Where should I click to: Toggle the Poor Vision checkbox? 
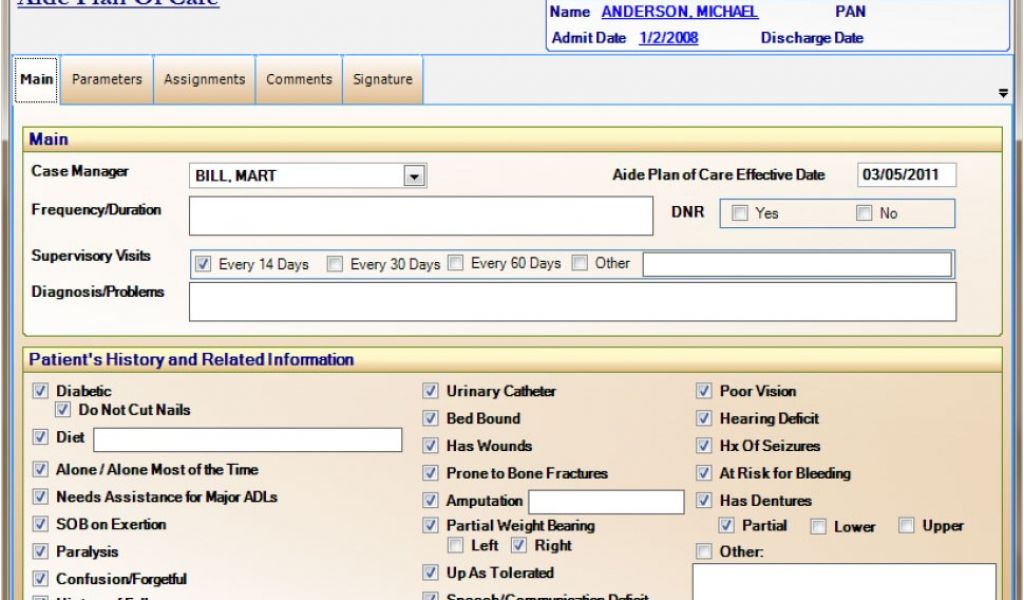click(704, 392)
